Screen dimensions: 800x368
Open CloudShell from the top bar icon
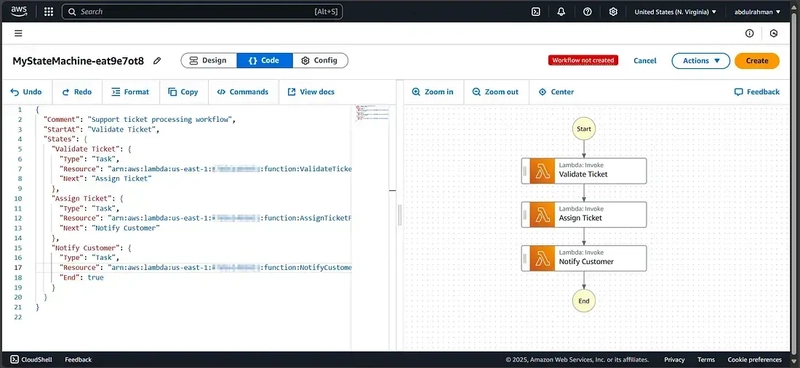click(536, 12)
